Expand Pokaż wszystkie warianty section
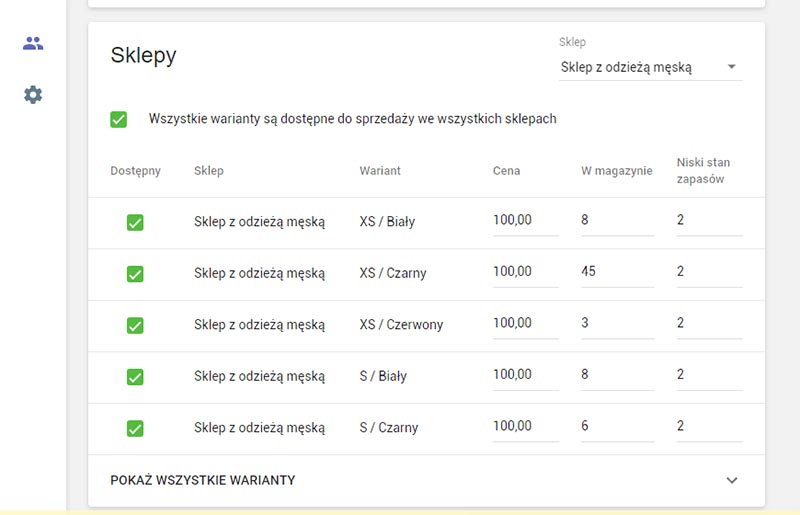 (427, 480)
